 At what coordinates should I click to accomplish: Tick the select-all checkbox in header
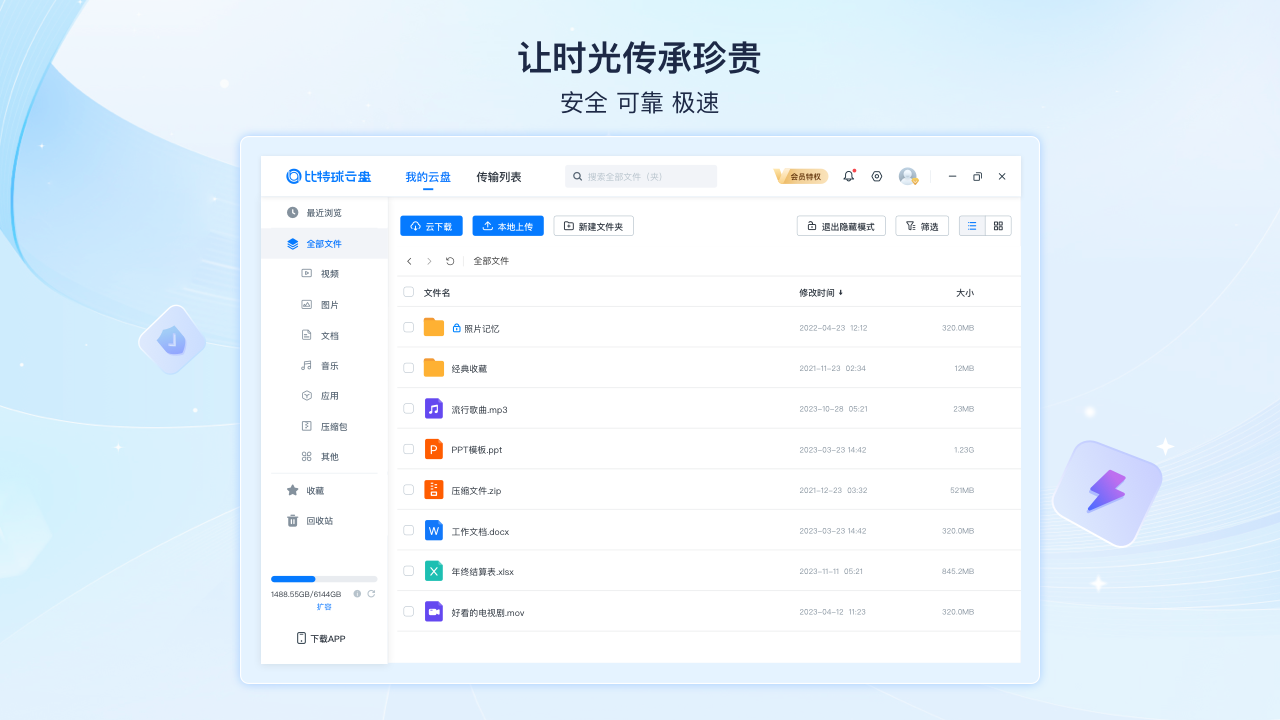tap(408, 292)
